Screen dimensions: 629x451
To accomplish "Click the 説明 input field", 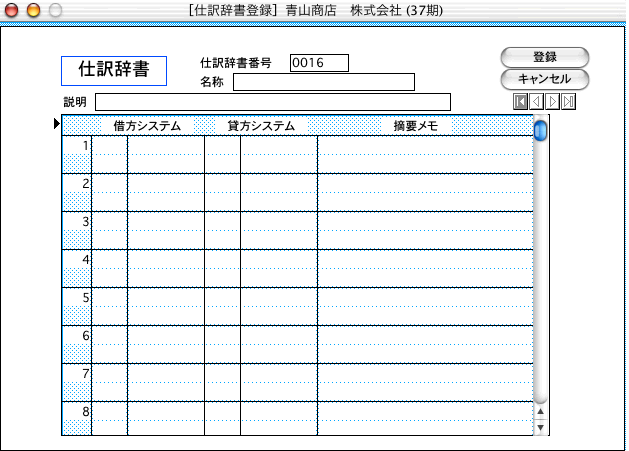I will pos(273,102).
